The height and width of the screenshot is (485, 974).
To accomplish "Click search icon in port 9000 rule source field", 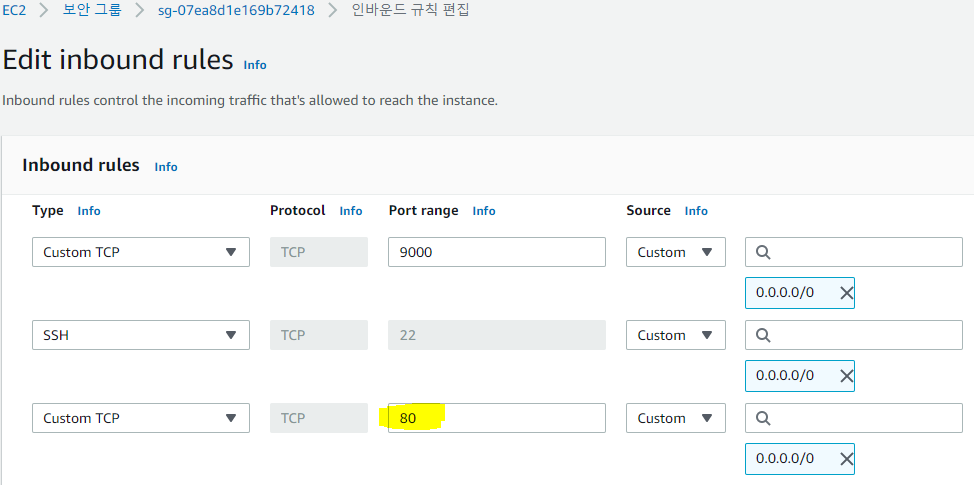I will point(763,252).
